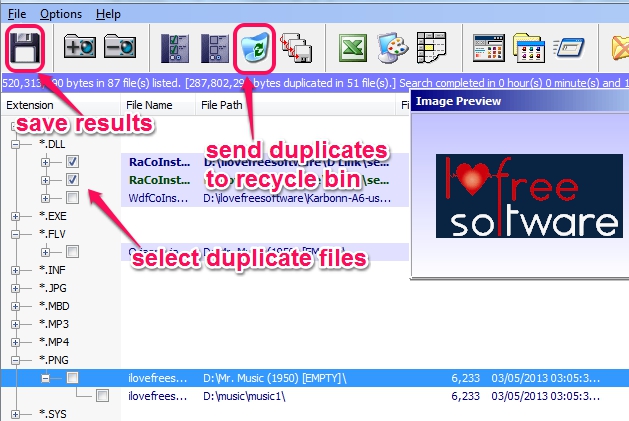Collapse the selected ilovefrees PNG row node
The width and height of the screenshot is (629, 421).
[x=45, y=378]
